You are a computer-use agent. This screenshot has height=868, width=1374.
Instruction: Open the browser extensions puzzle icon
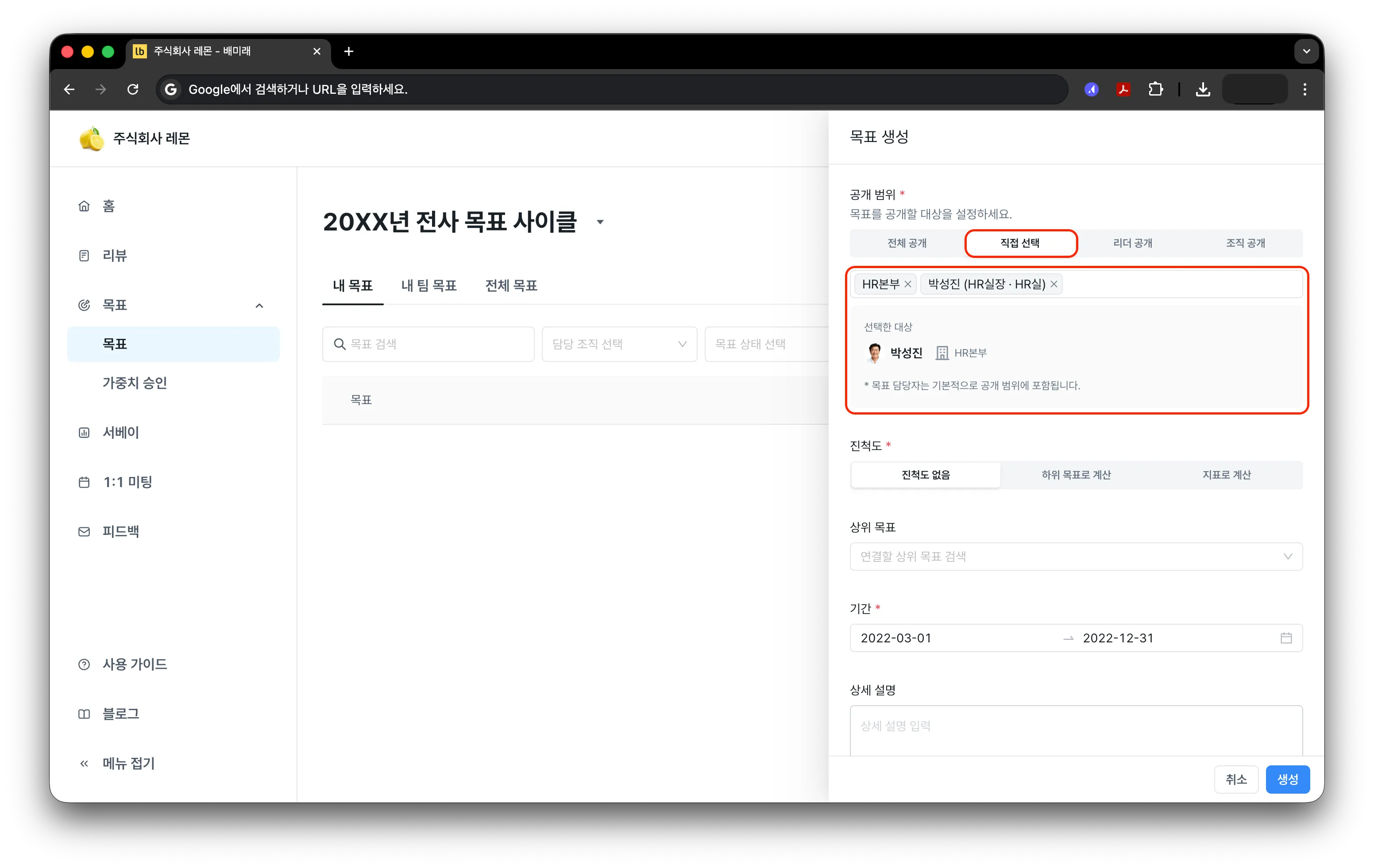tap(1155, 89)
